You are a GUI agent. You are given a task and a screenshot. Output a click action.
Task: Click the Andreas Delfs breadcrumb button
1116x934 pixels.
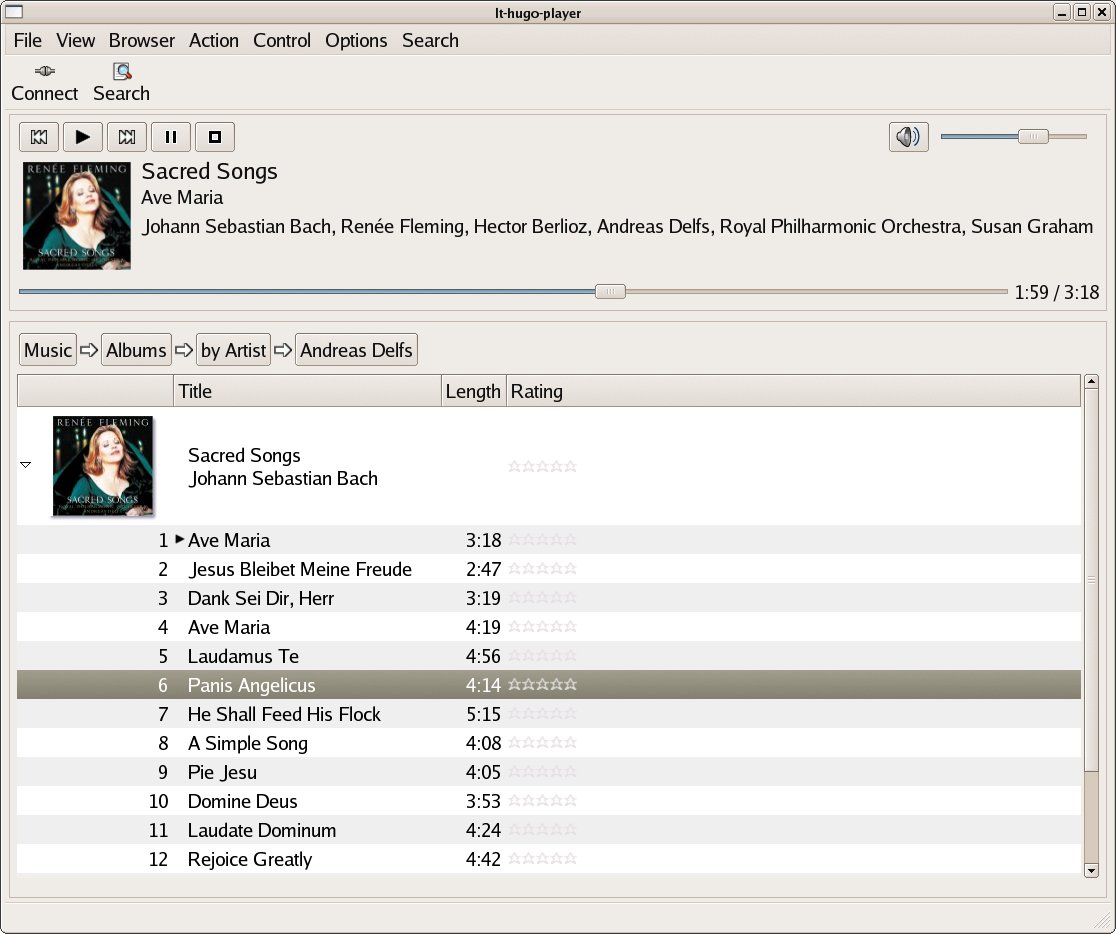tap(356, 350)
